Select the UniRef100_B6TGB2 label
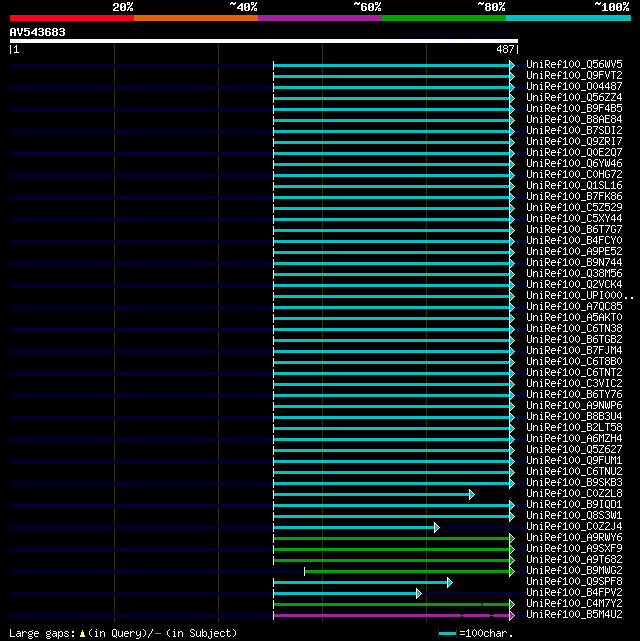This screenshot has width=640, height=641. 574,340
